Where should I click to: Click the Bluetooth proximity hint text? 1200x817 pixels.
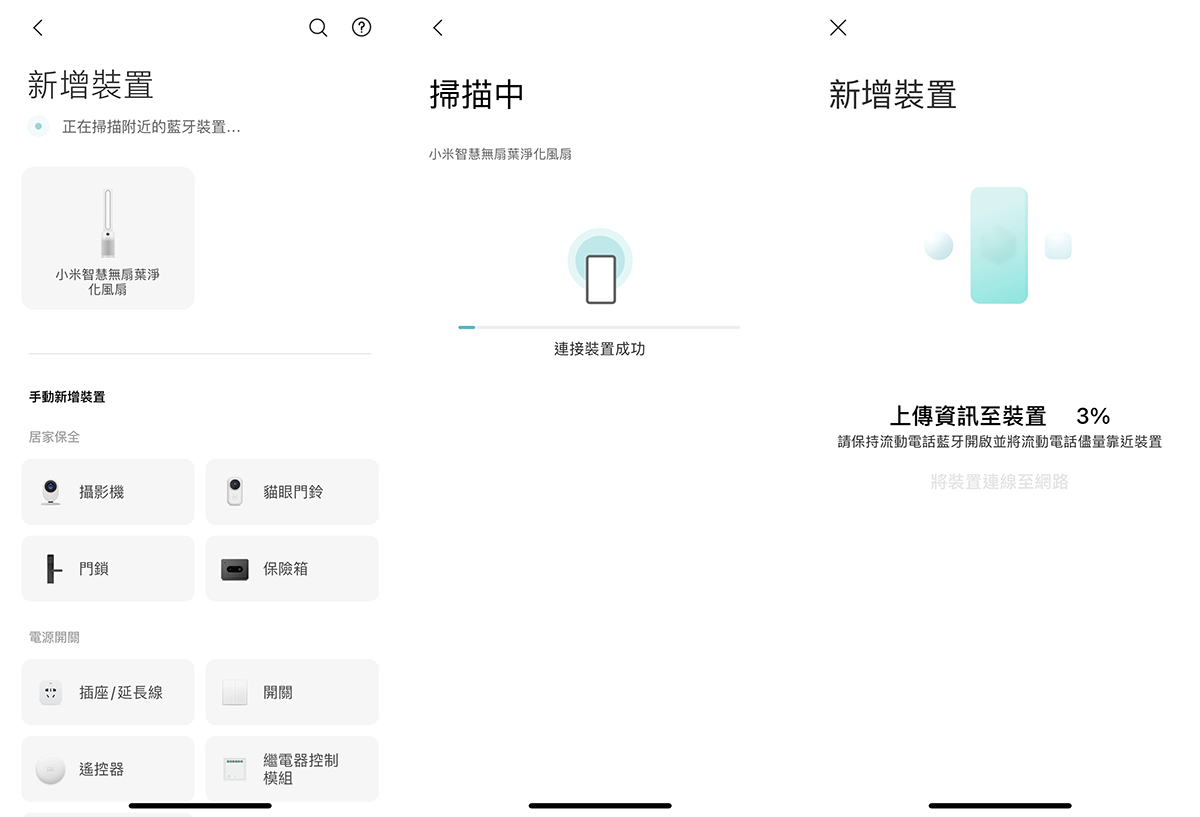point(1000,442)
